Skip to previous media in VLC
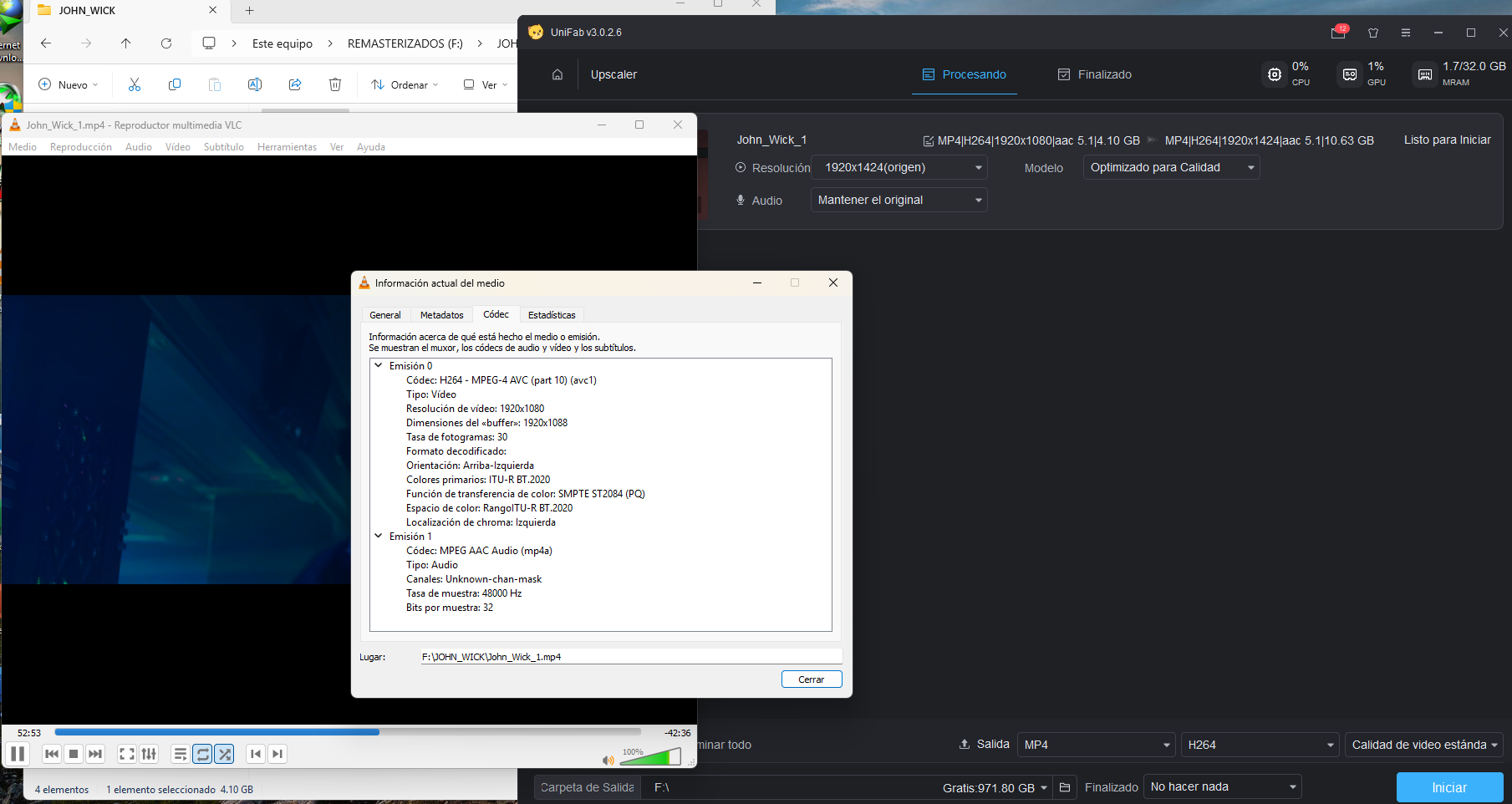The image size is (1512, 804). click(52, 754)
